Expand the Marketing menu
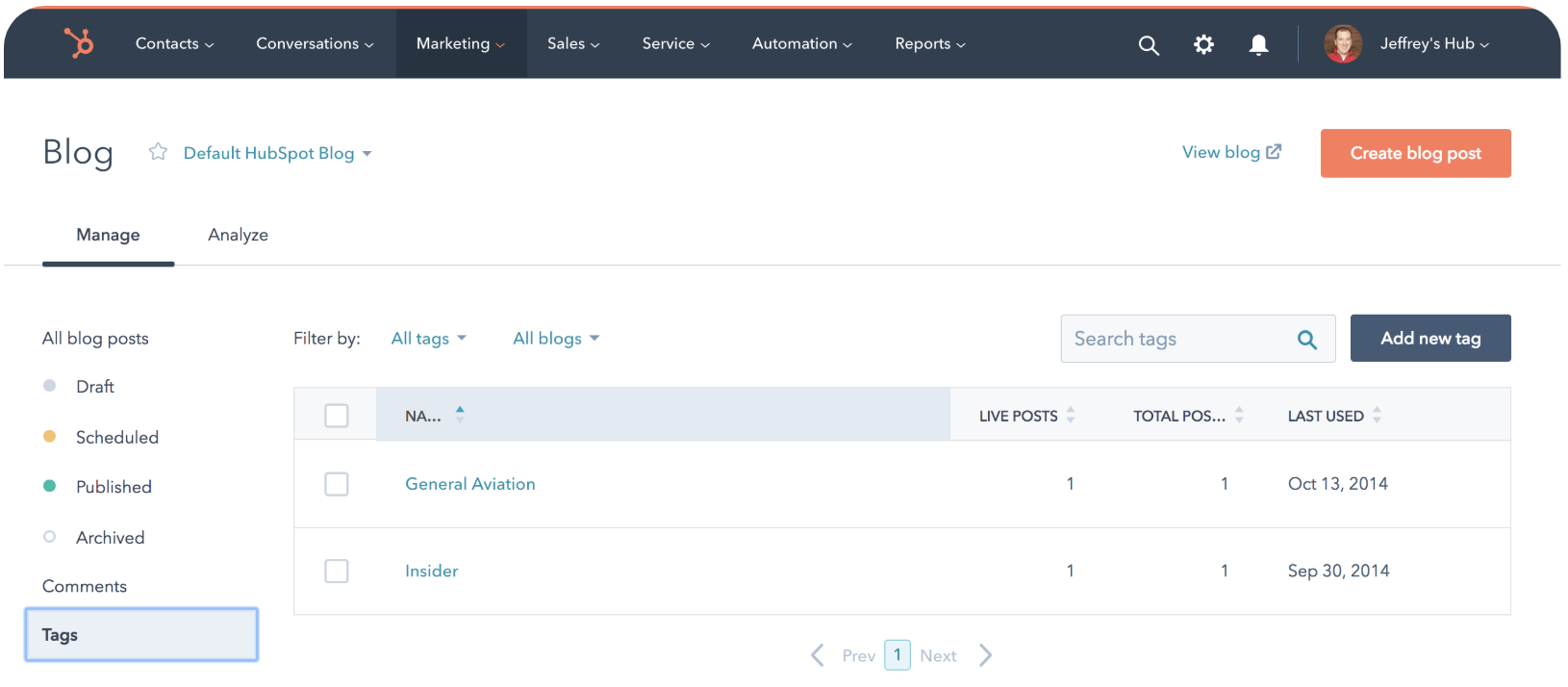Screen dimensions: 1568x687 [x=461, y=44]
